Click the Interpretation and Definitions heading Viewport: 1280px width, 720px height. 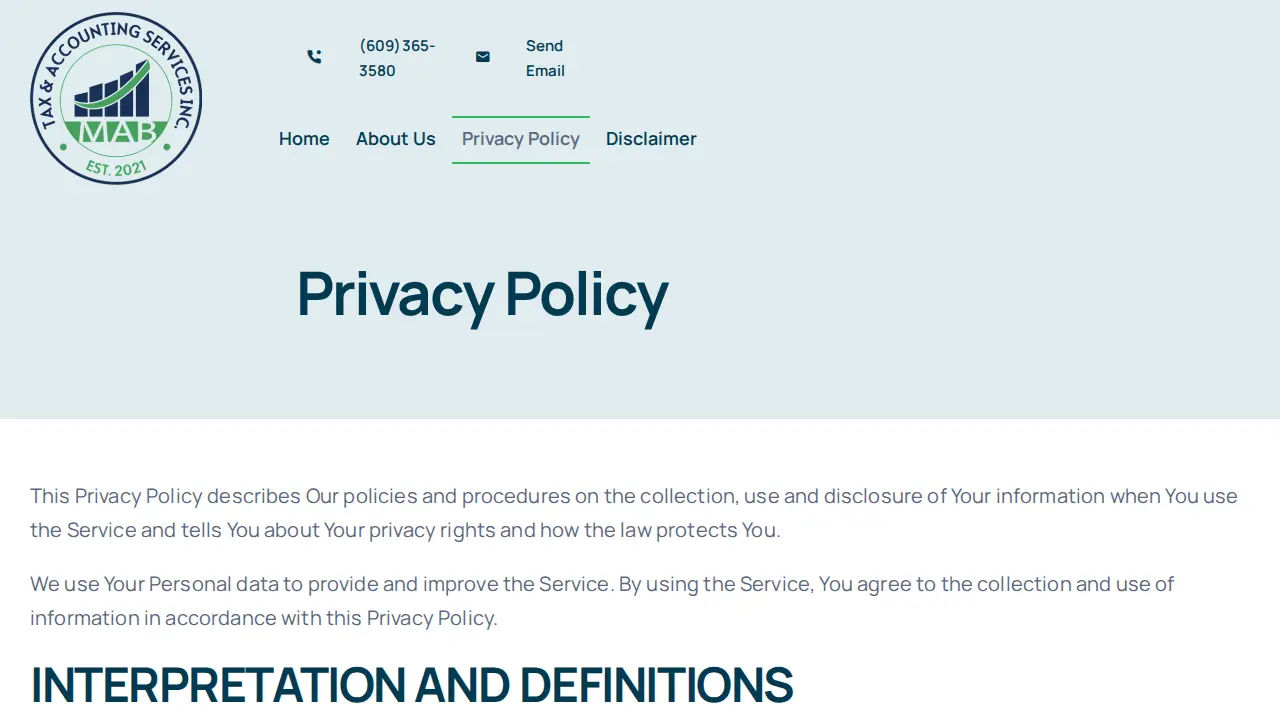[x=412, y=685]
